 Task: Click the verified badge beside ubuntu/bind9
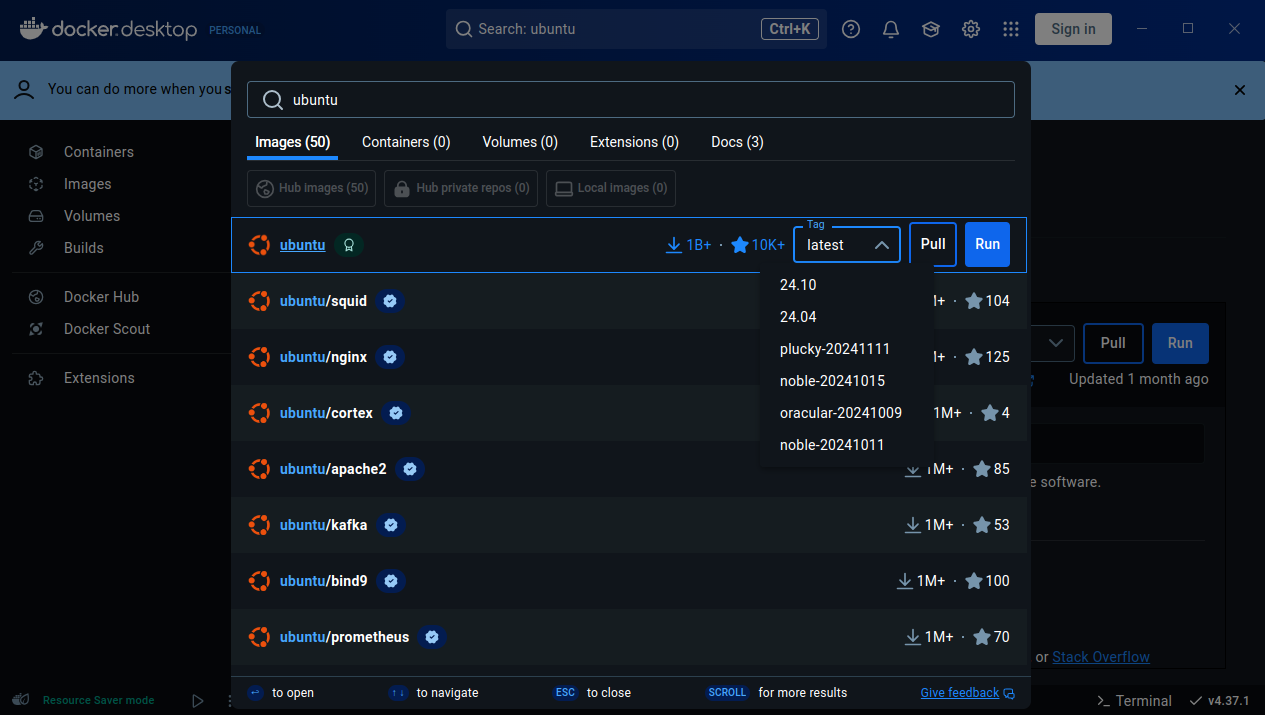[391, 581]
